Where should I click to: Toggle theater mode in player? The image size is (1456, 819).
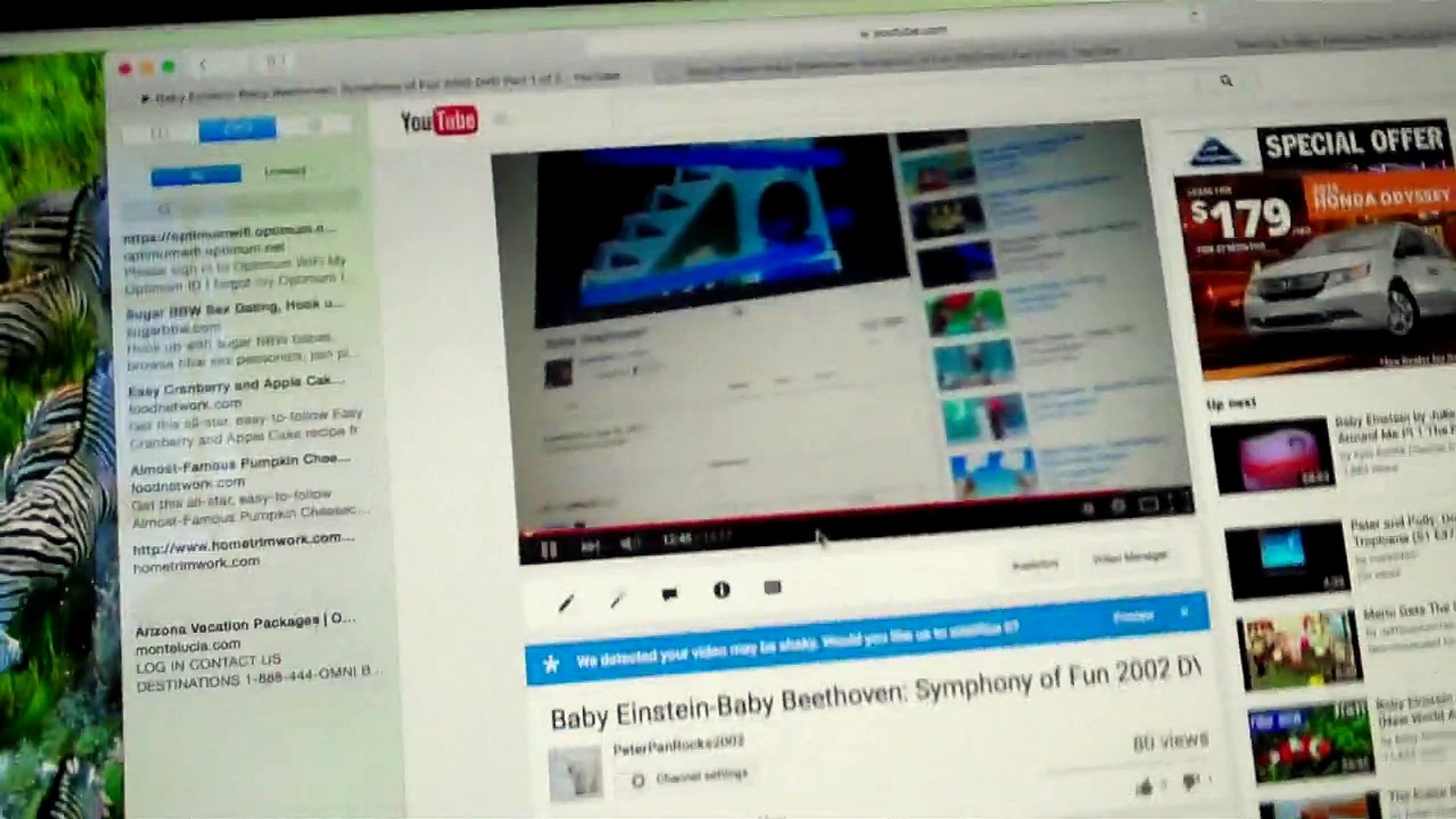(x=1148, y=504)
